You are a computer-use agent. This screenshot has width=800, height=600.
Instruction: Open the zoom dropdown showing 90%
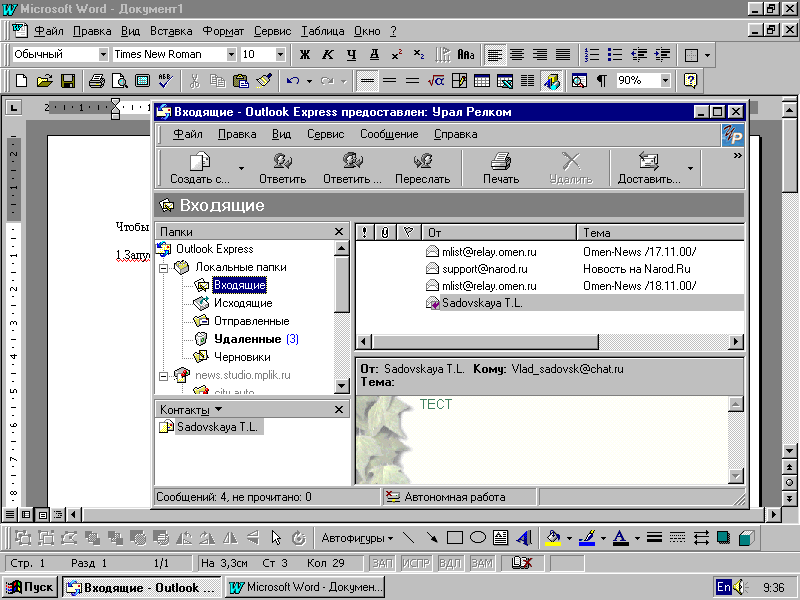[665, 80]
